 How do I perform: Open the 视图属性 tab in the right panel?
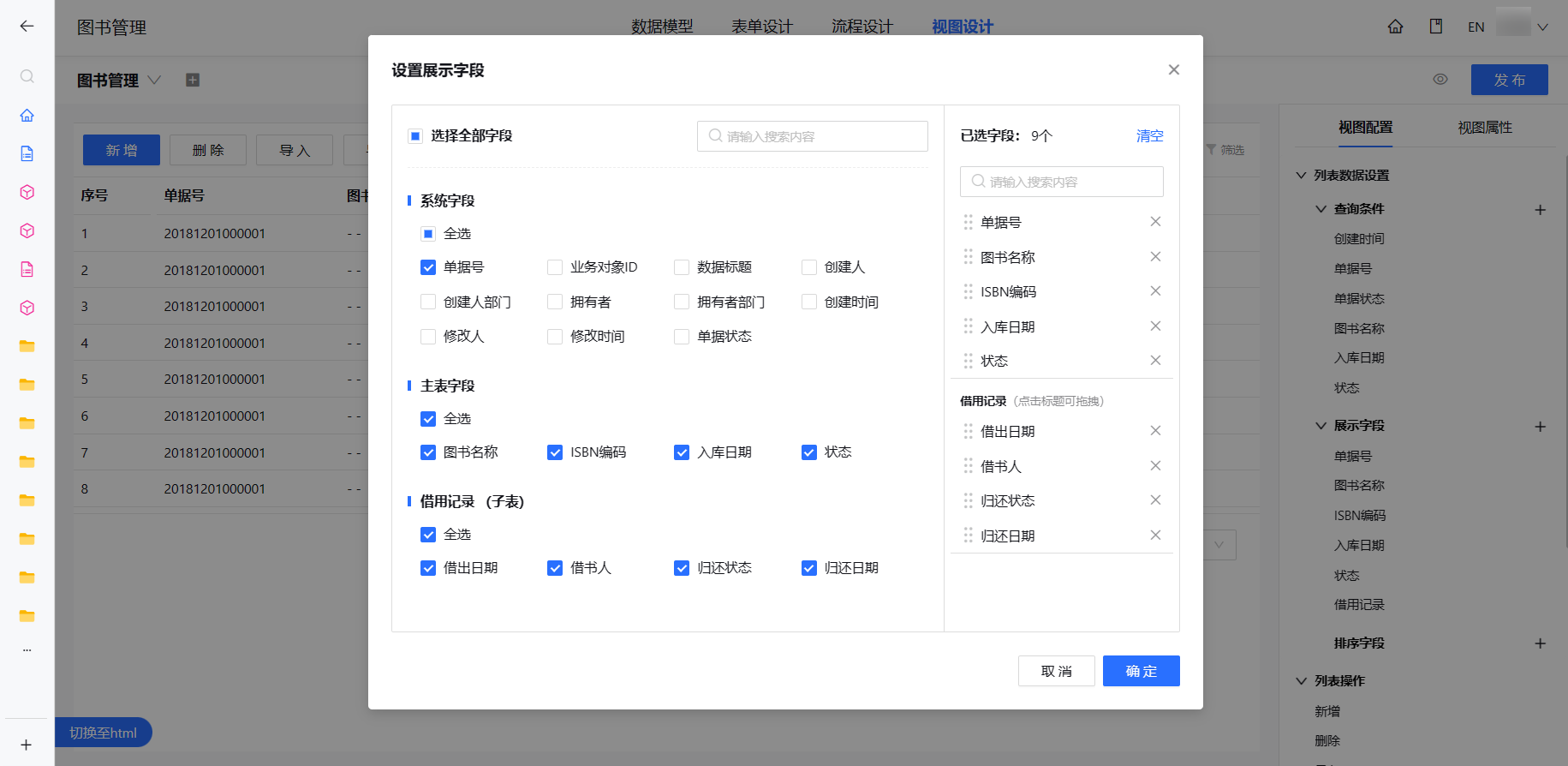click(x=1485, y=127)
